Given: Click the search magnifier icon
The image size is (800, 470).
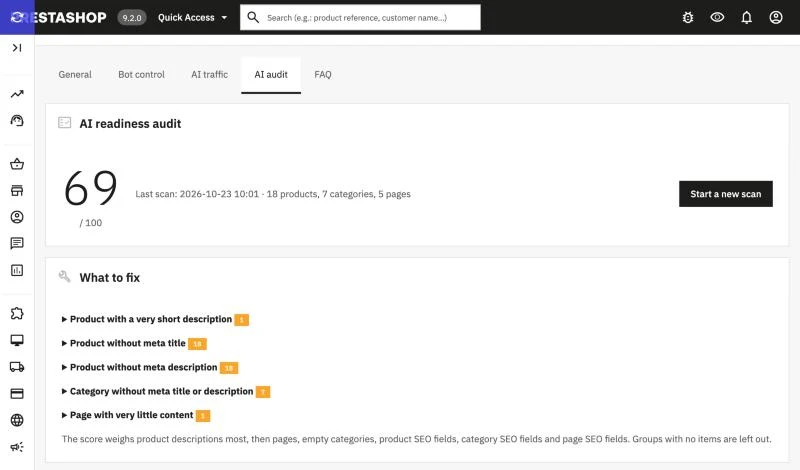Looking at the screenshot, I should coord(253,17).
